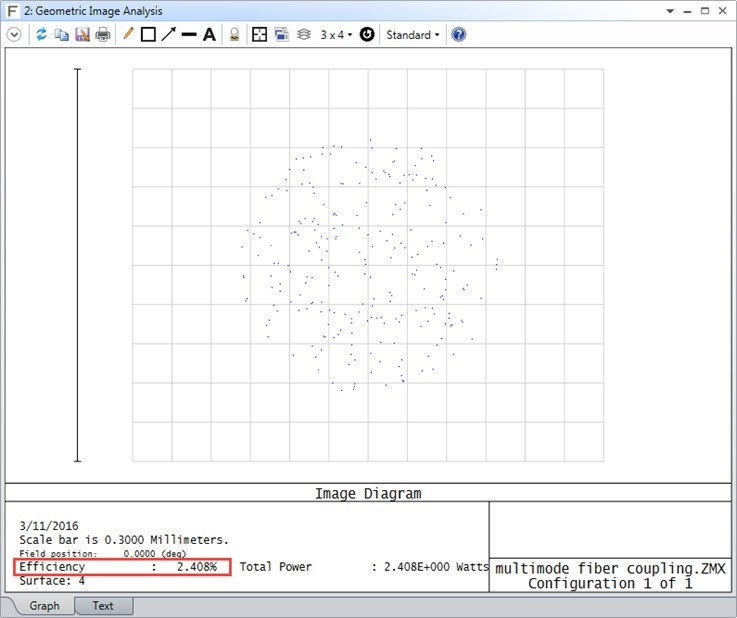Click the save image icon

[x=82, y=35]
